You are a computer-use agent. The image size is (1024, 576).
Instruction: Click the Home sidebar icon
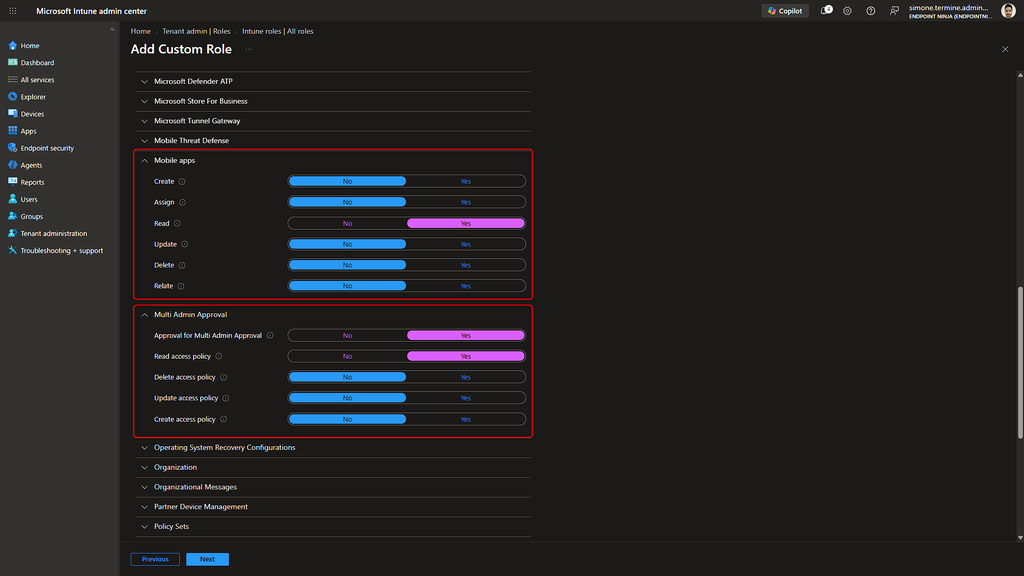coord(12,46)
